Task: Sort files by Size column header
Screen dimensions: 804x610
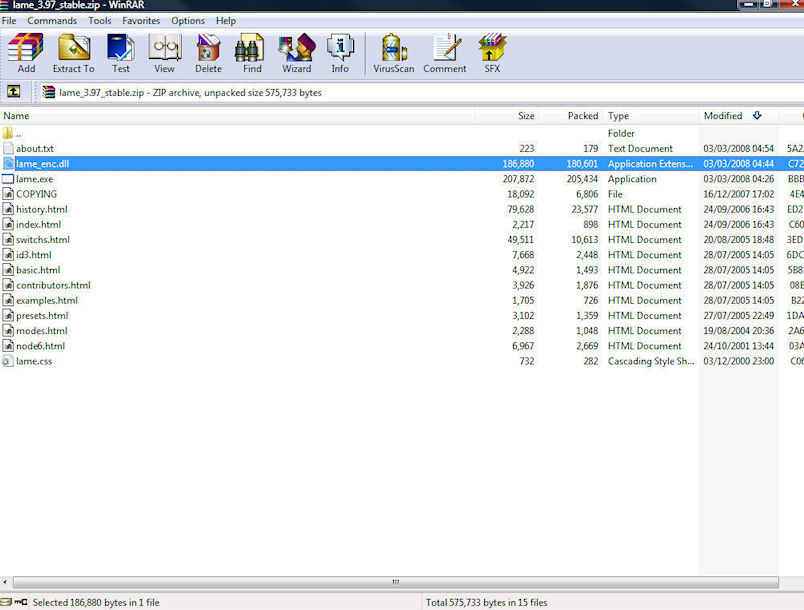Action: tap(507, 116)
